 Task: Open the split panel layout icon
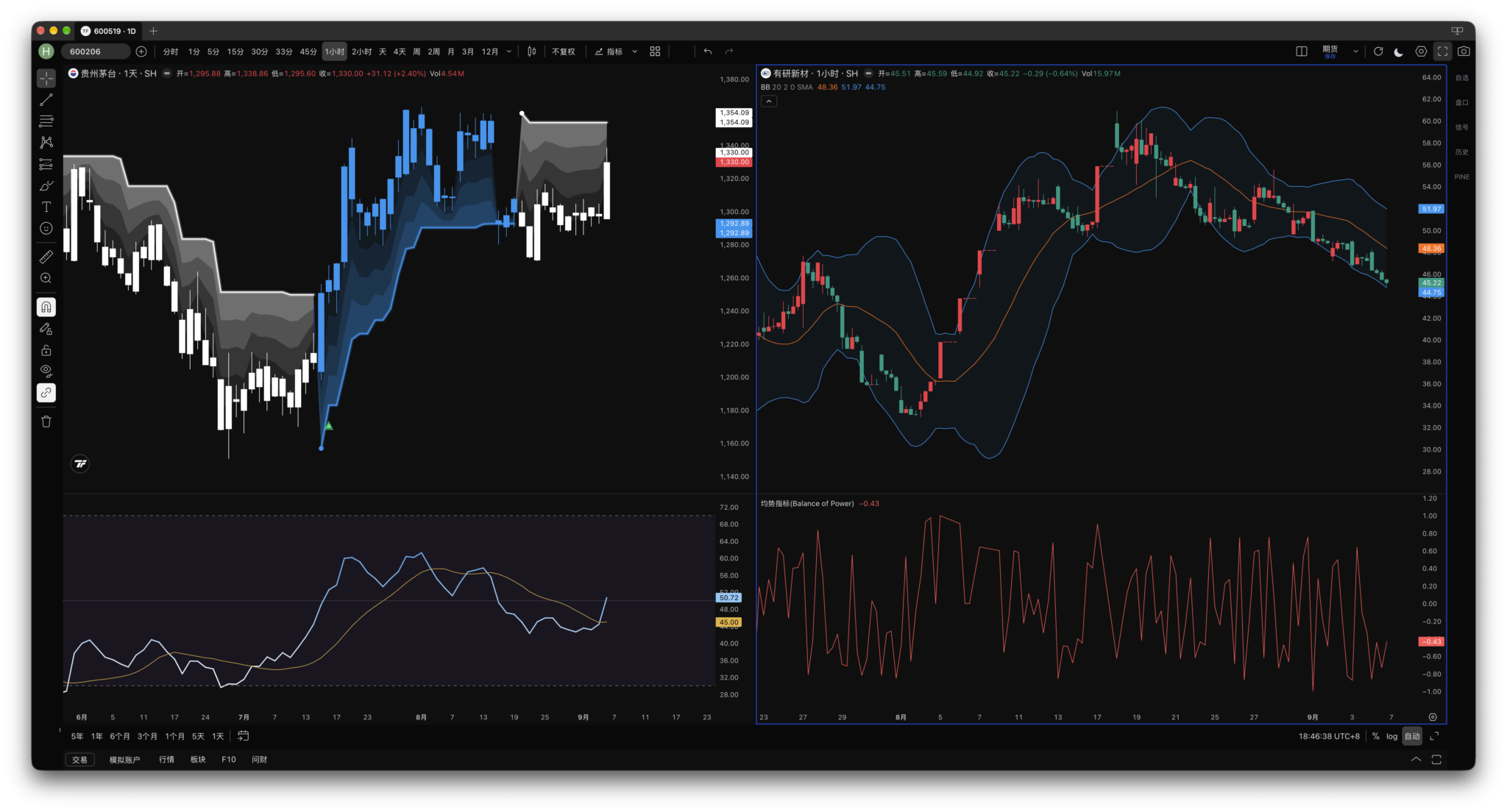coord(1302,51)
